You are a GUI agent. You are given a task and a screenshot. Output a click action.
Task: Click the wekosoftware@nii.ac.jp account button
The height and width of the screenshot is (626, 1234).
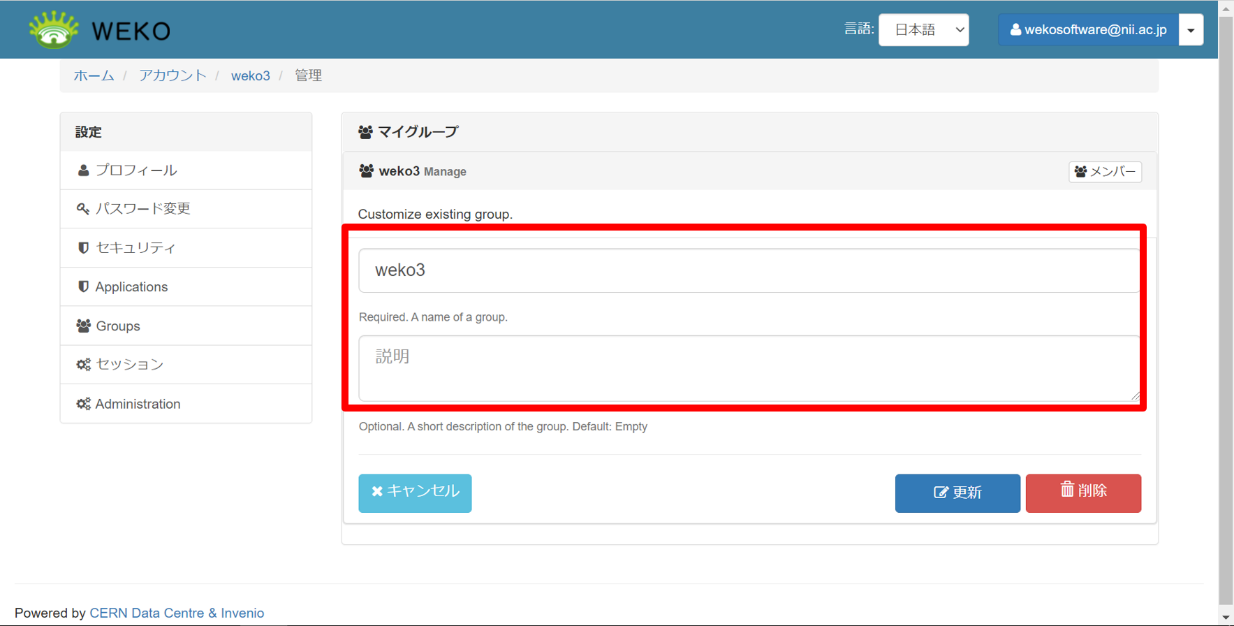1088,30
